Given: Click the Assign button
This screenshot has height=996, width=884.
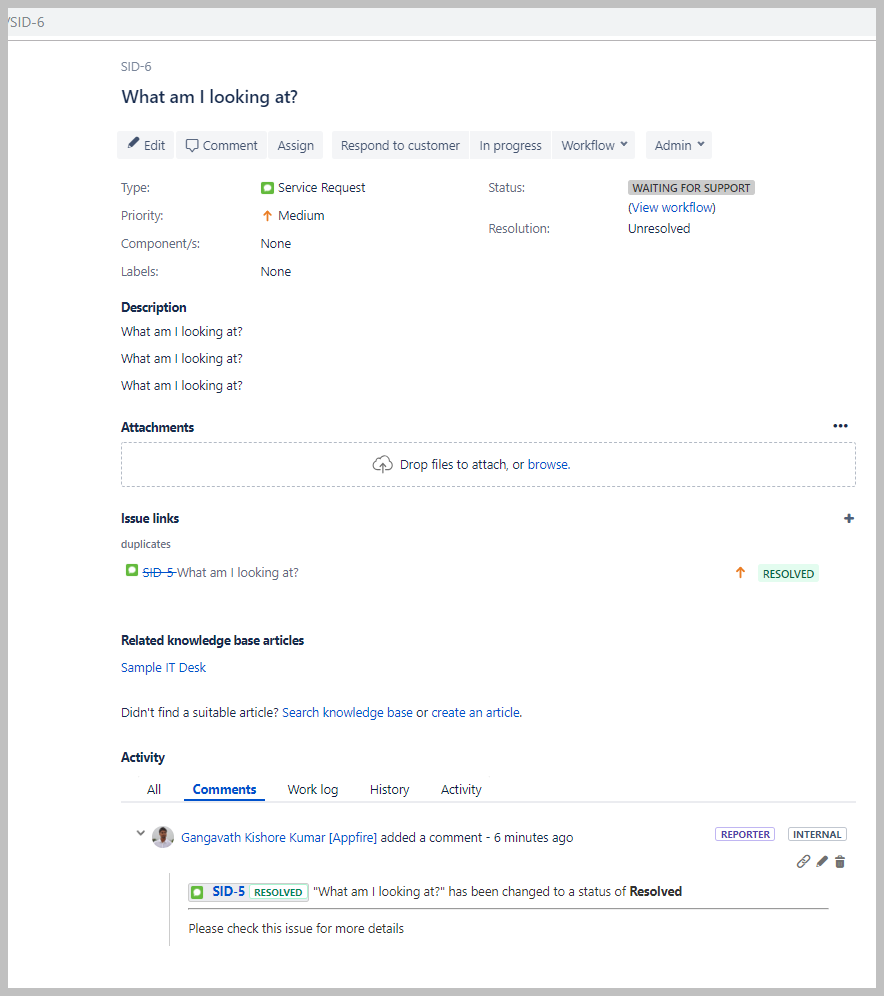Looking at the screenshot, I should tap(295, 145).
